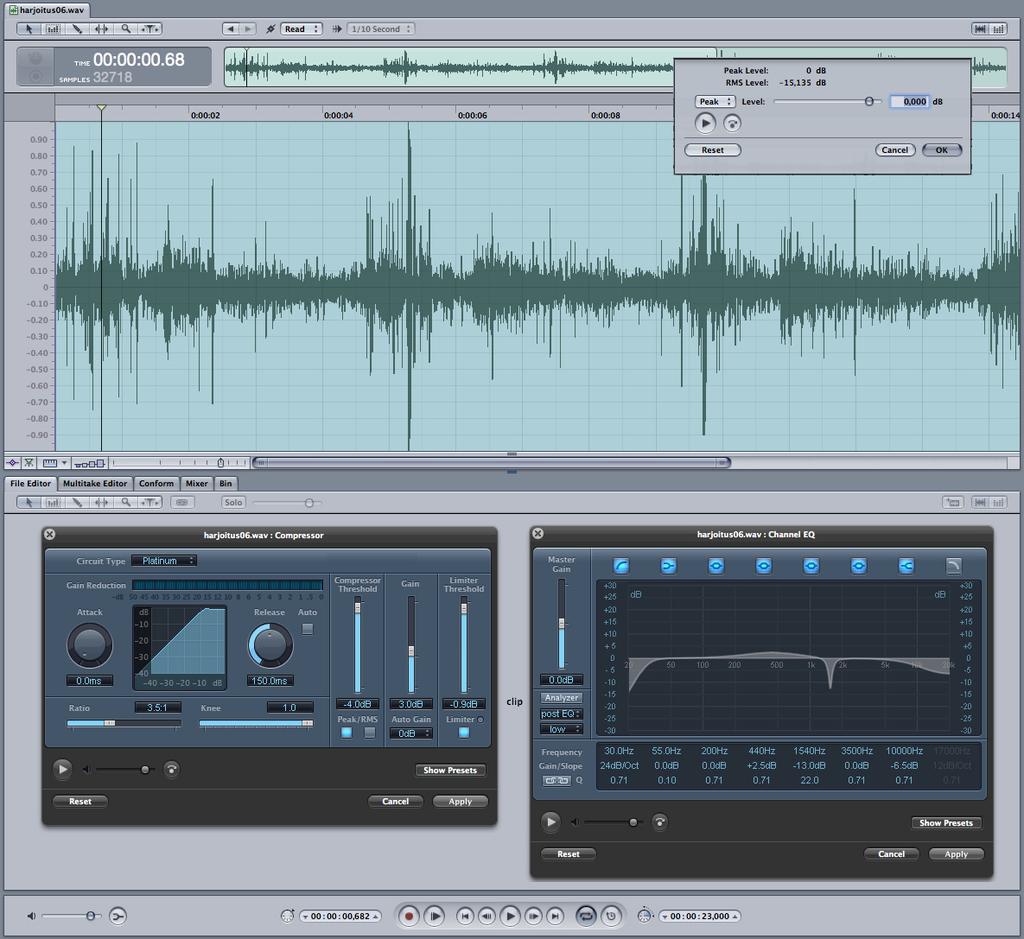Switch to the spectrum view button at top right
Viewport: 1024px width, 939px height.
(x=999, y=29)
